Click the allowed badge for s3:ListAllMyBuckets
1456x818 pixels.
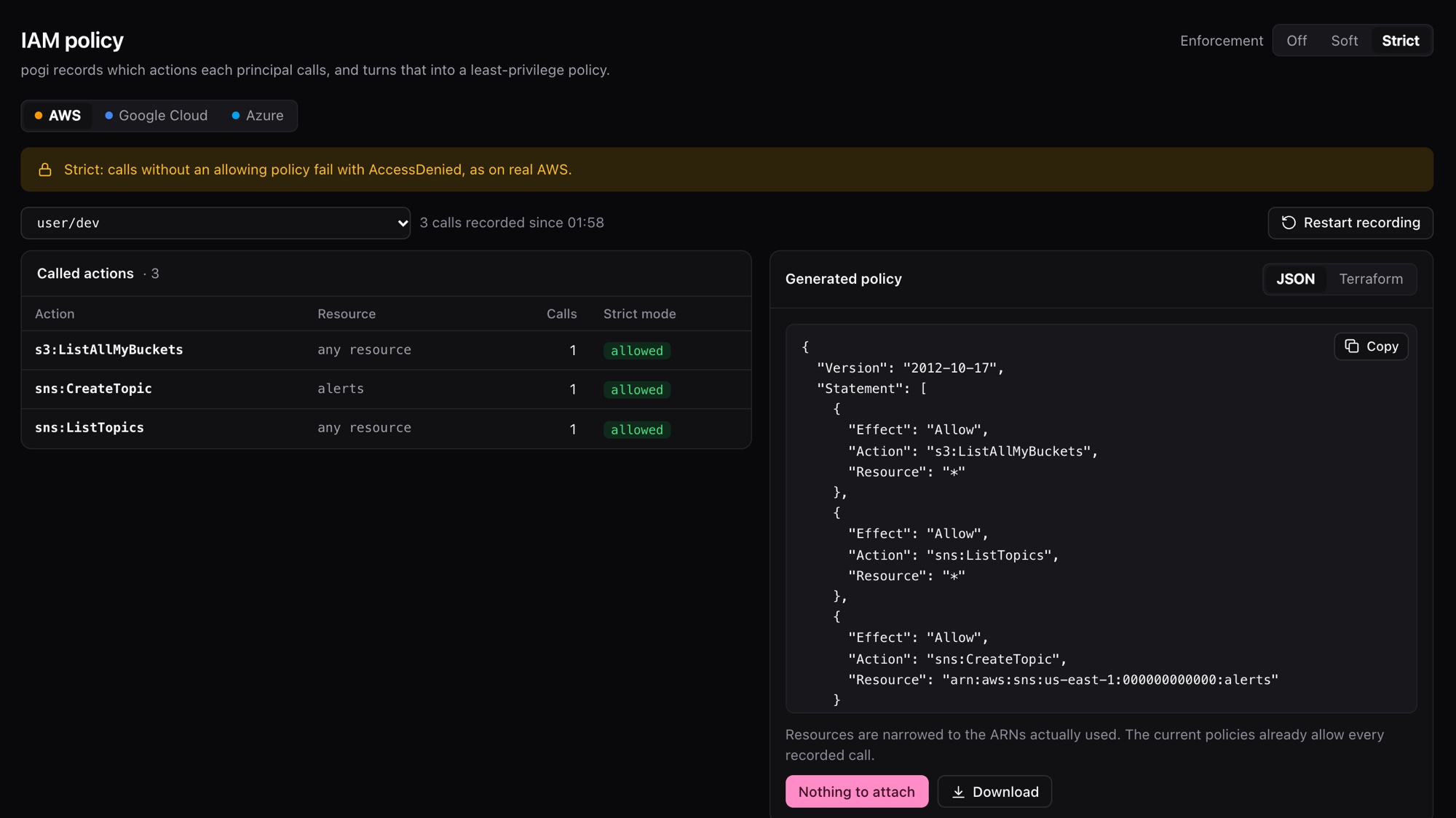pos(637,351)
